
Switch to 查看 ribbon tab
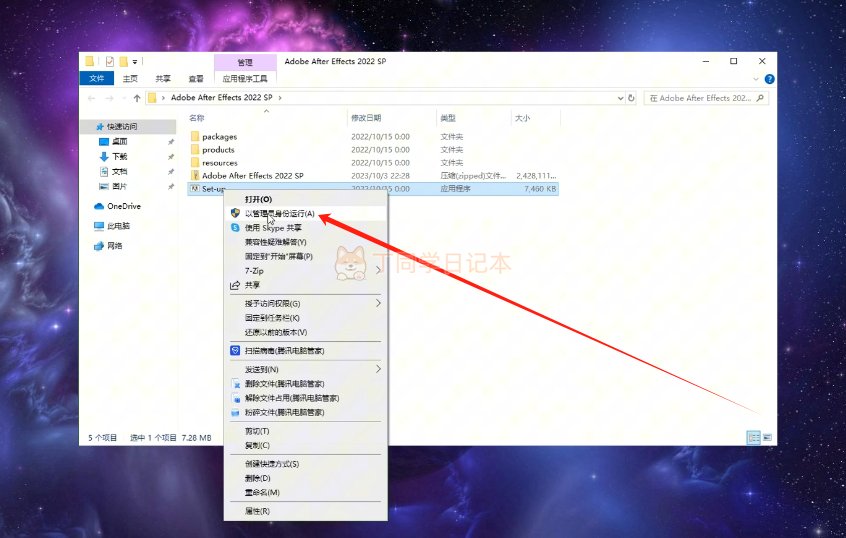coord(196,79)
